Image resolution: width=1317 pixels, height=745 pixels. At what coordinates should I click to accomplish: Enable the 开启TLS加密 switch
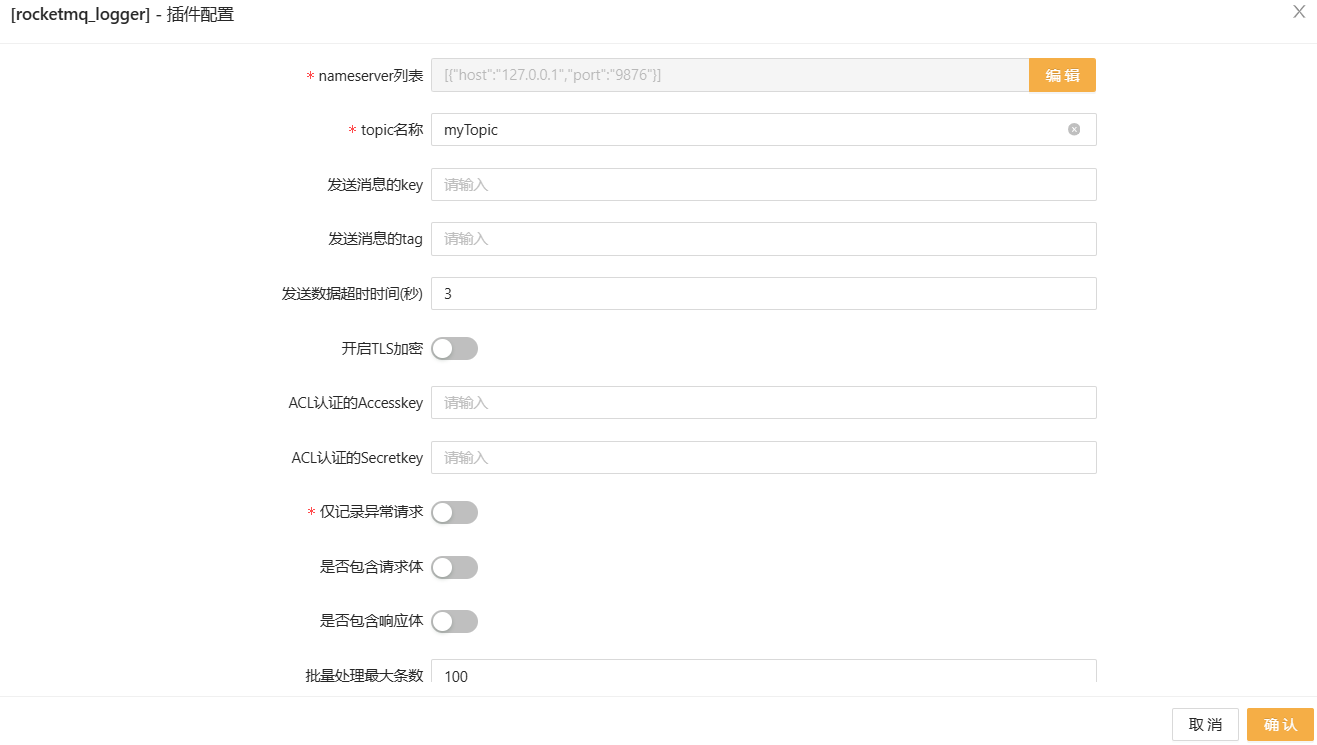point(455,348)
